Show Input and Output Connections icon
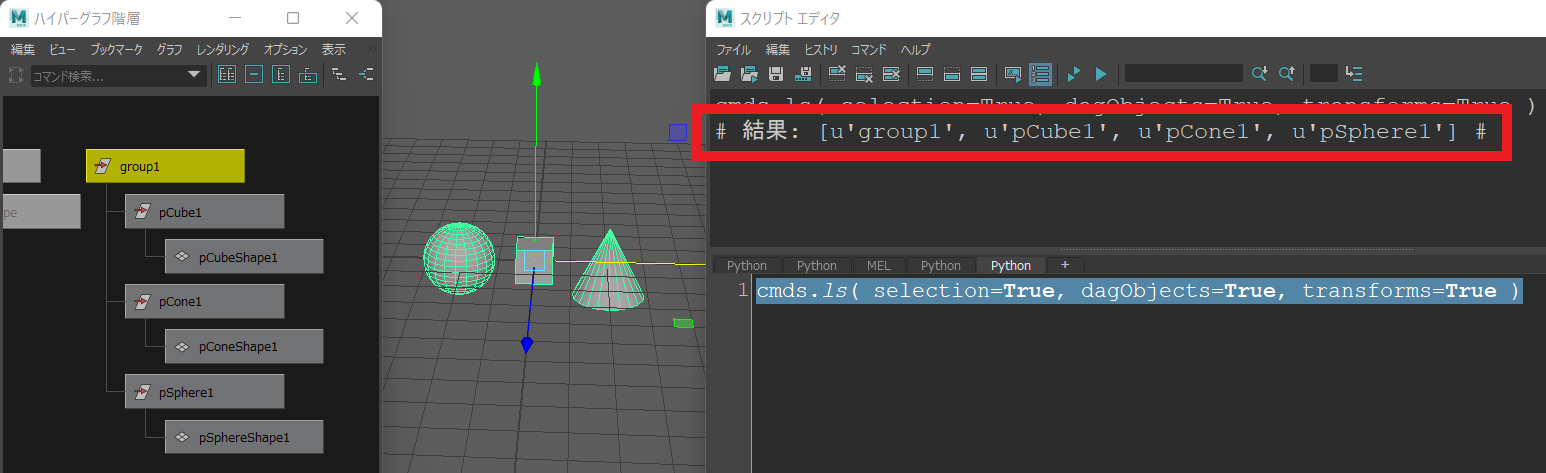Image resolution: width=1546 pixels, height=473 pixels. pos(367,74)
